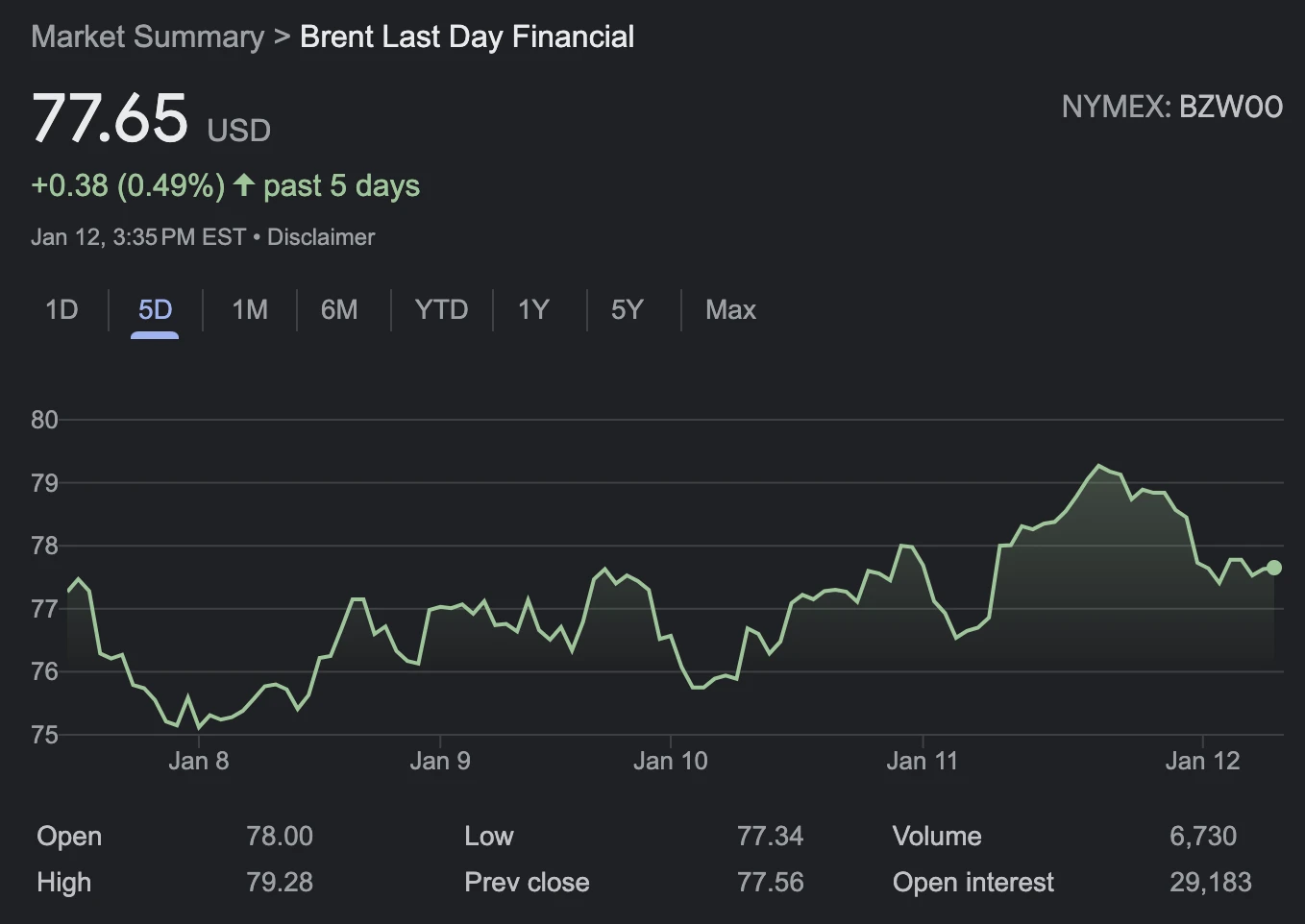Click the chart's highest peak above 79
Screen dimensions: 1305x924
click(x=1098, y=466)
